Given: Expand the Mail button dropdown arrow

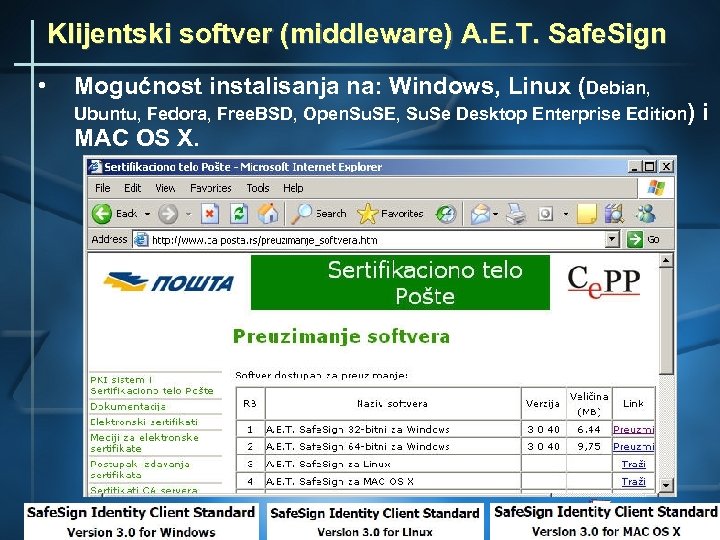Looking at the screenshot, I should [x=495, y=214].
